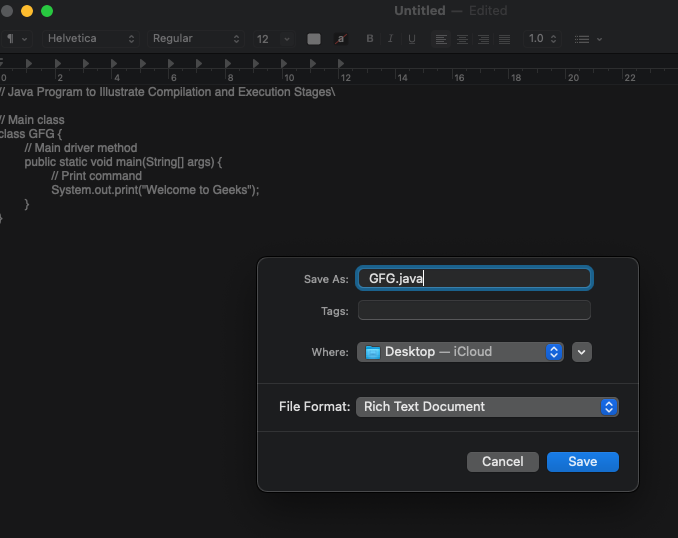Open the Regular typeface dropdown

[195, 39]
